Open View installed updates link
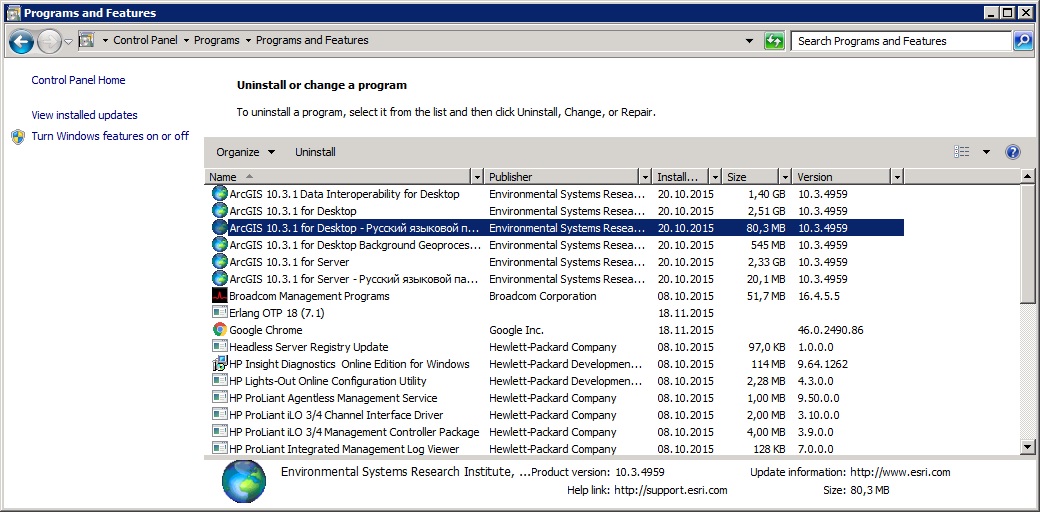 click(84, 115)
